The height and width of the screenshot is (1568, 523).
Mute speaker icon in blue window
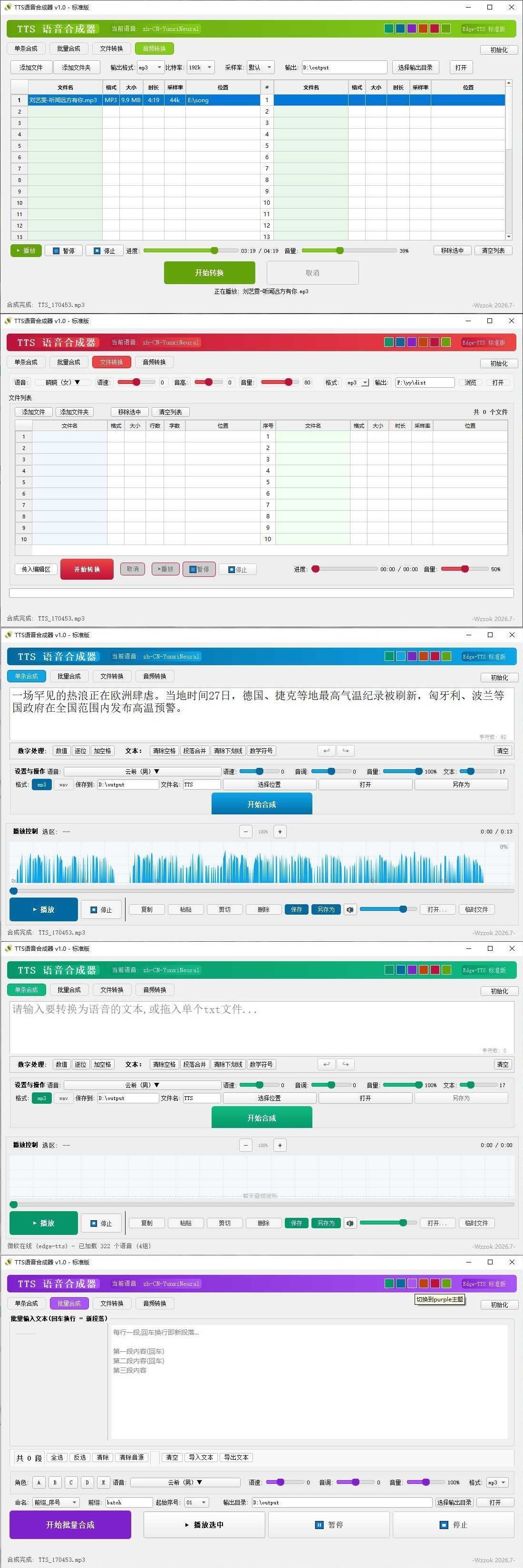[x=350, y=909]
